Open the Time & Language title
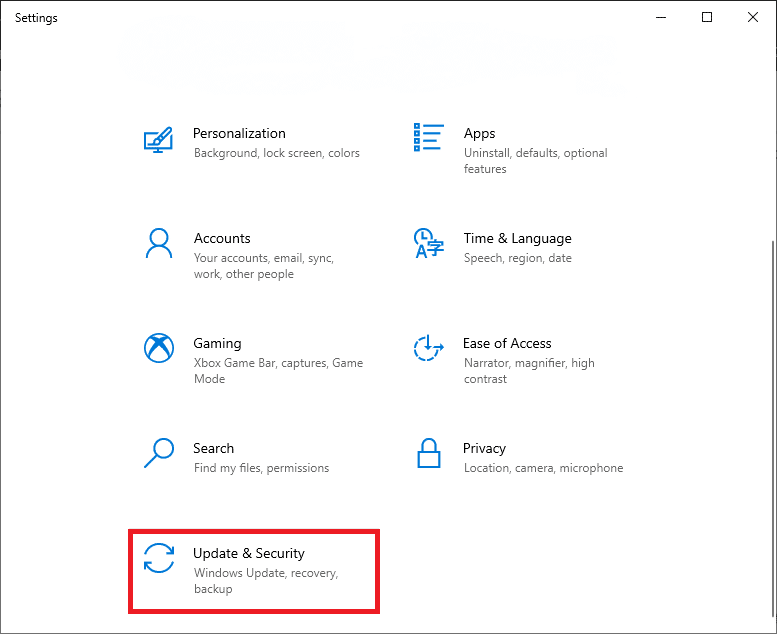Screen dimensions: 777x634 click(x=517, y=238)
